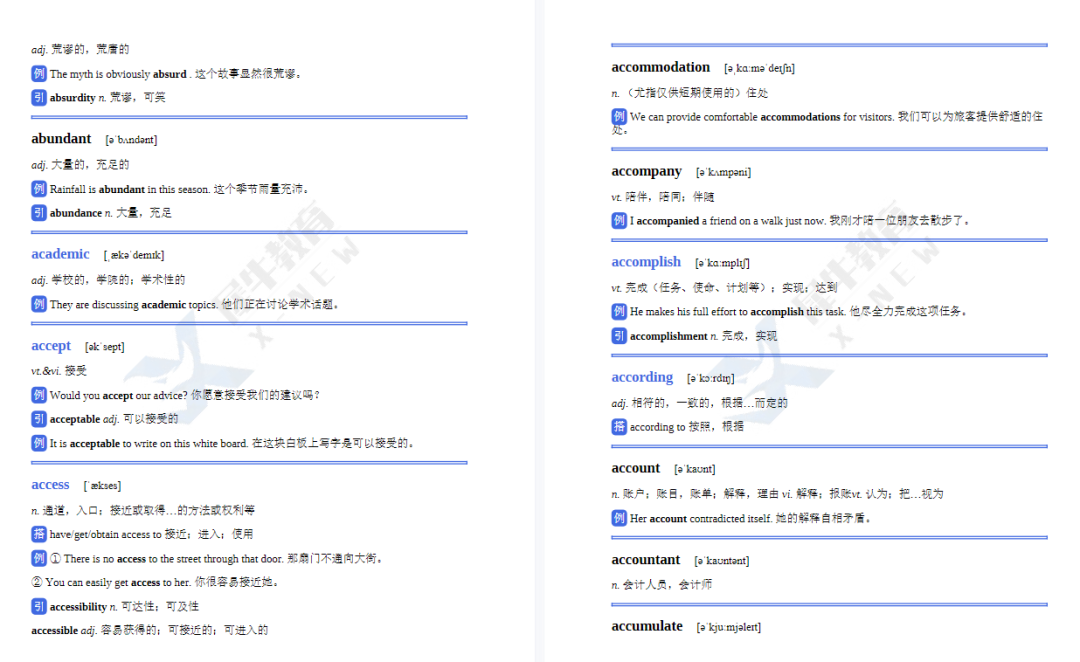Click the headword 'accountant'
The image size is (1080, 662).
click(x=645, y=560)
